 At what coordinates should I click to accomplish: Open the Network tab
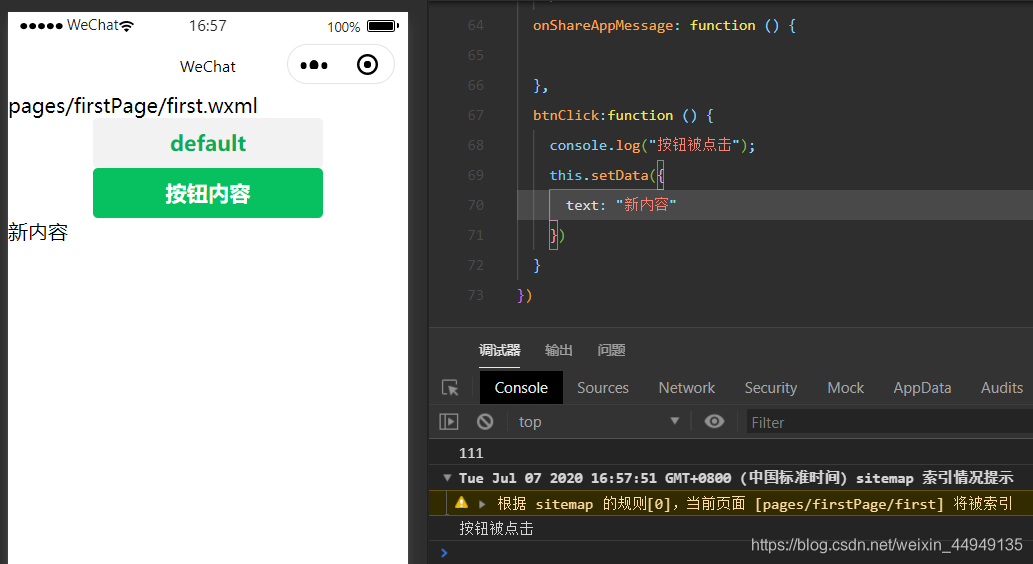686,387
